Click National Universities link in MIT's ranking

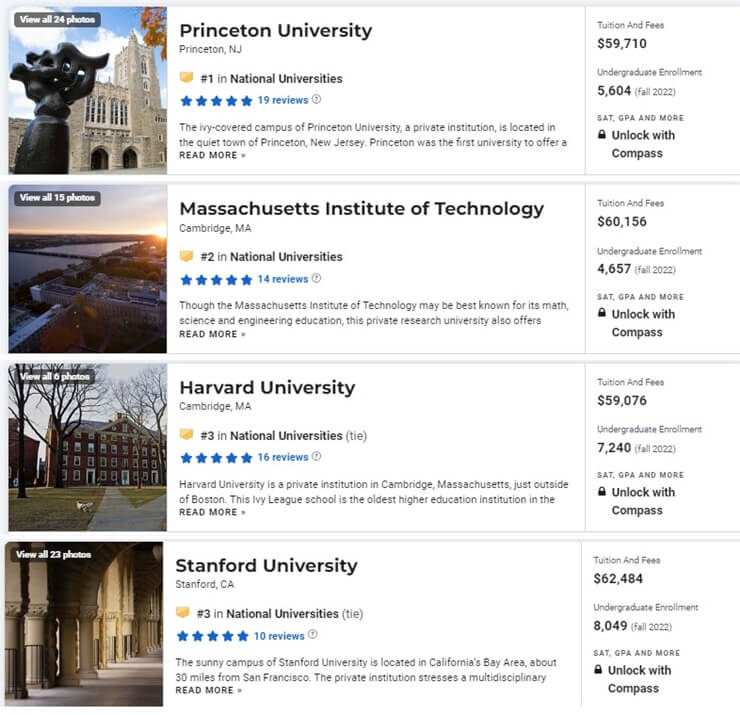click(x=286, y=257)
